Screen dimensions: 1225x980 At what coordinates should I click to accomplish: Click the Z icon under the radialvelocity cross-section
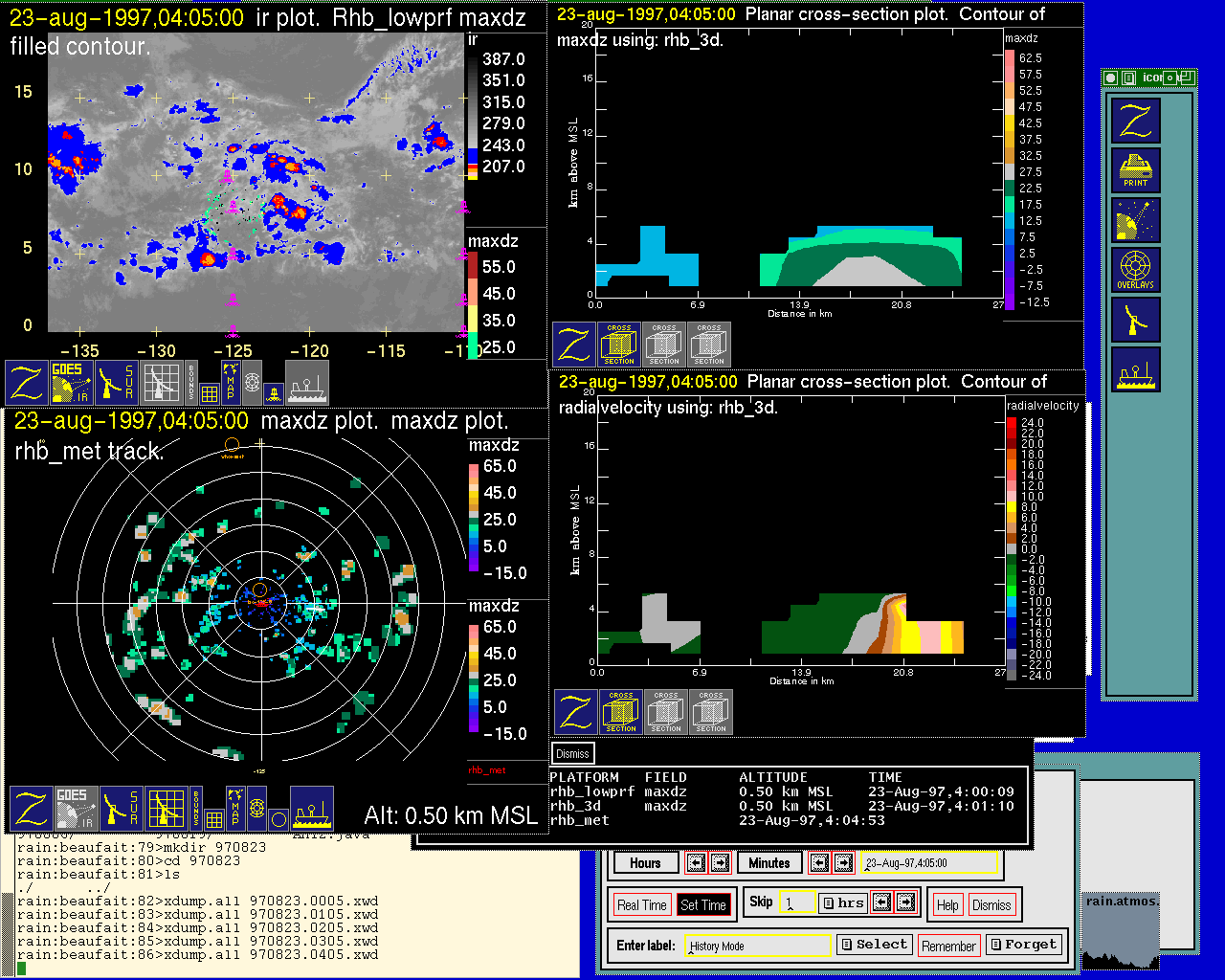coord(575,712)
